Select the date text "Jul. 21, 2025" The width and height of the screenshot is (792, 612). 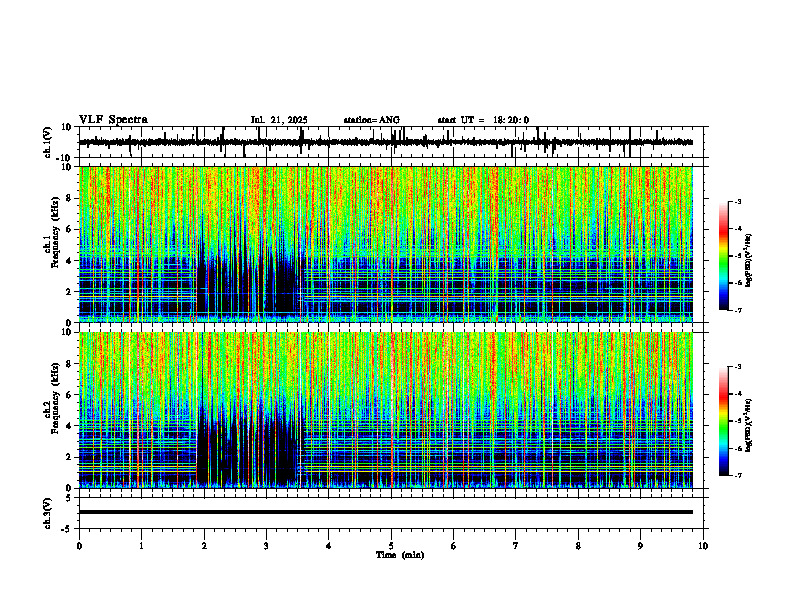tap(279, 120)
